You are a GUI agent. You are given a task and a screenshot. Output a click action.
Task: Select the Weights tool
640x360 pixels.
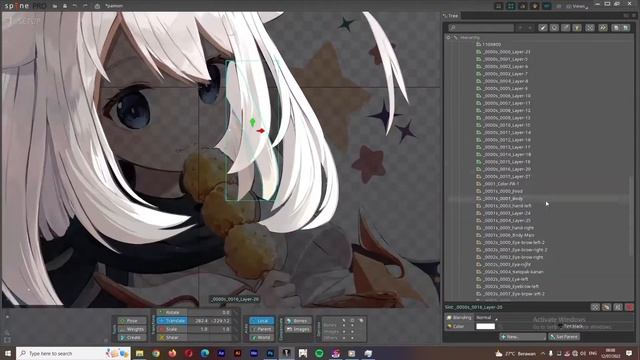pyautogui.click(x=131, y=329)
